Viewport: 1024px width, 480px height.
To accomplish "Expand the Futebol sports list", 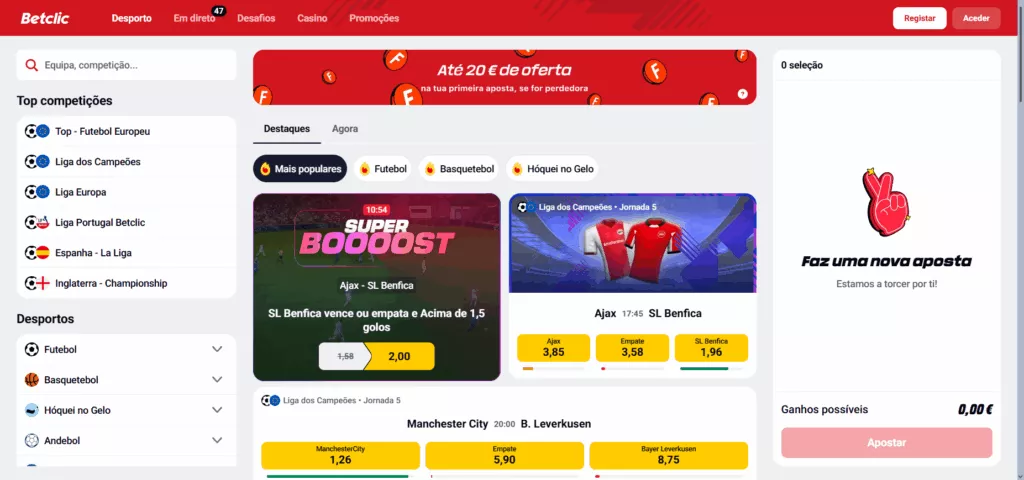I will coord(217,349).
